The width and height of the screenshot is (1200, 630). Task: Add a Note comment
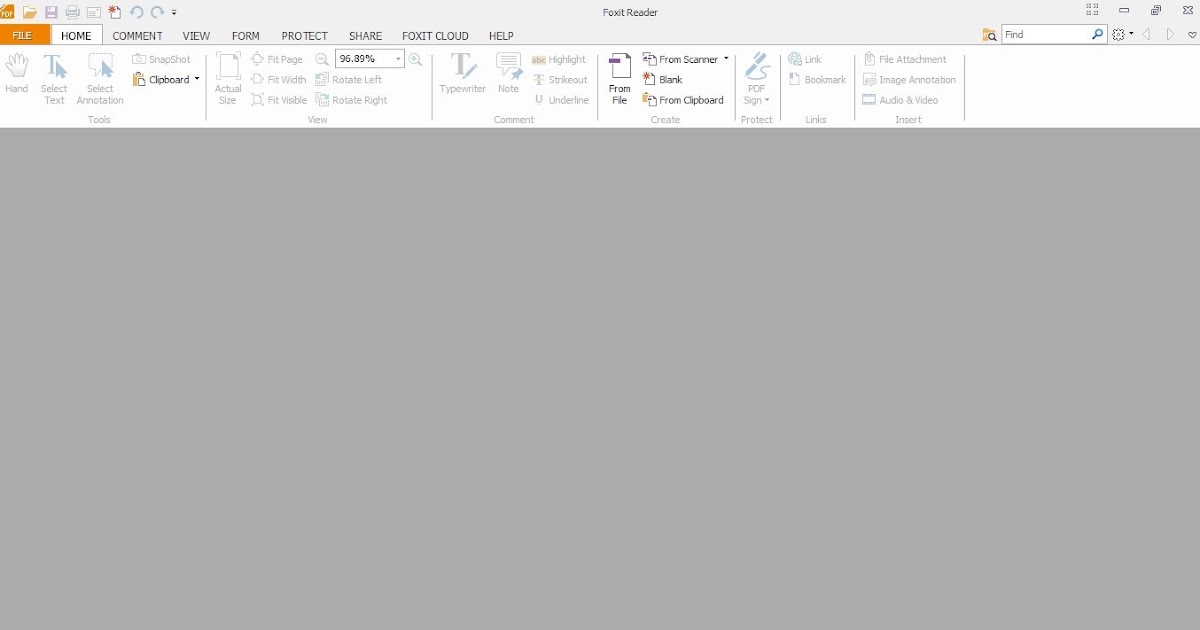tap(509, 75)
